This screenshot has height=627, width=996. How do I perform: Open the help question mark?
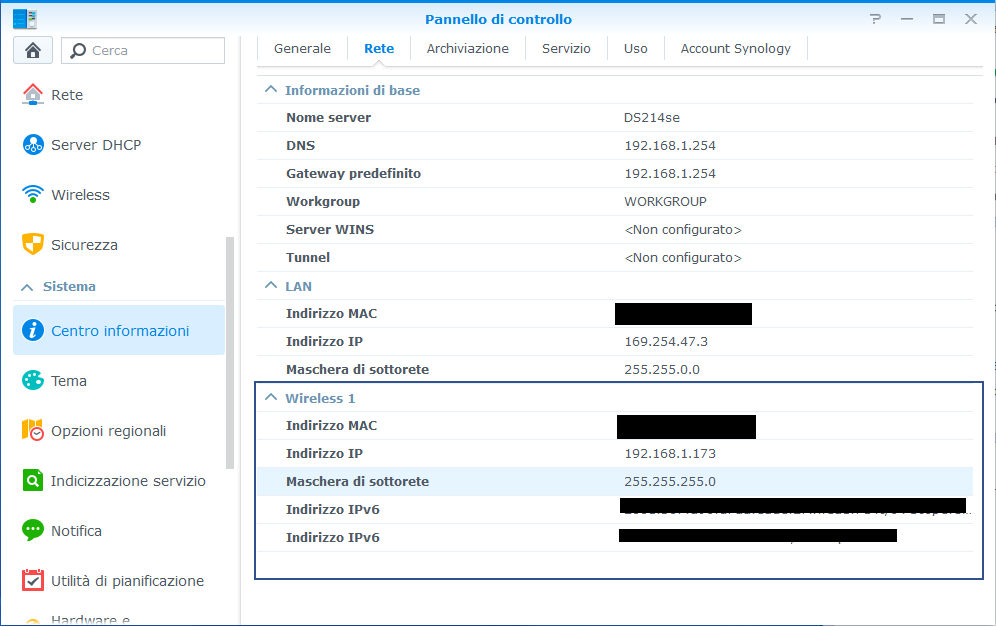(875, 19)
